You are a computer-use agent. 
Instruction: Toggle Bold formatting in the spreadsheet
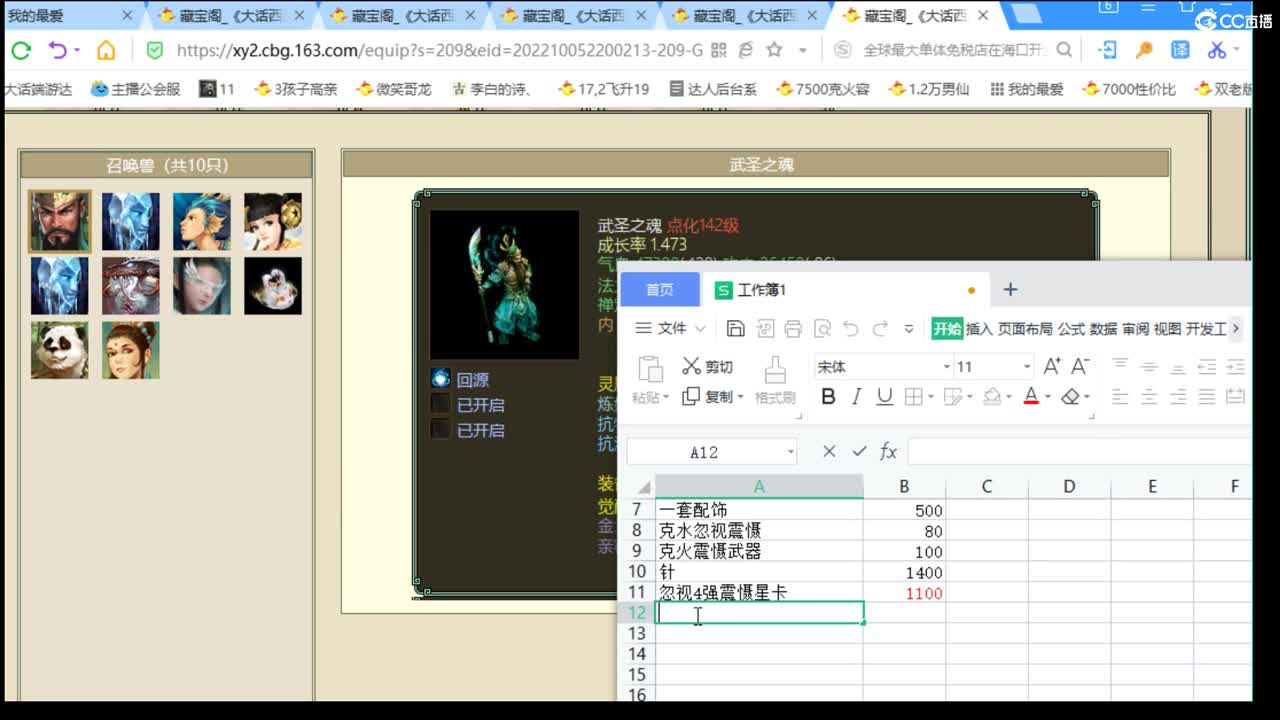tap(828, 397)
